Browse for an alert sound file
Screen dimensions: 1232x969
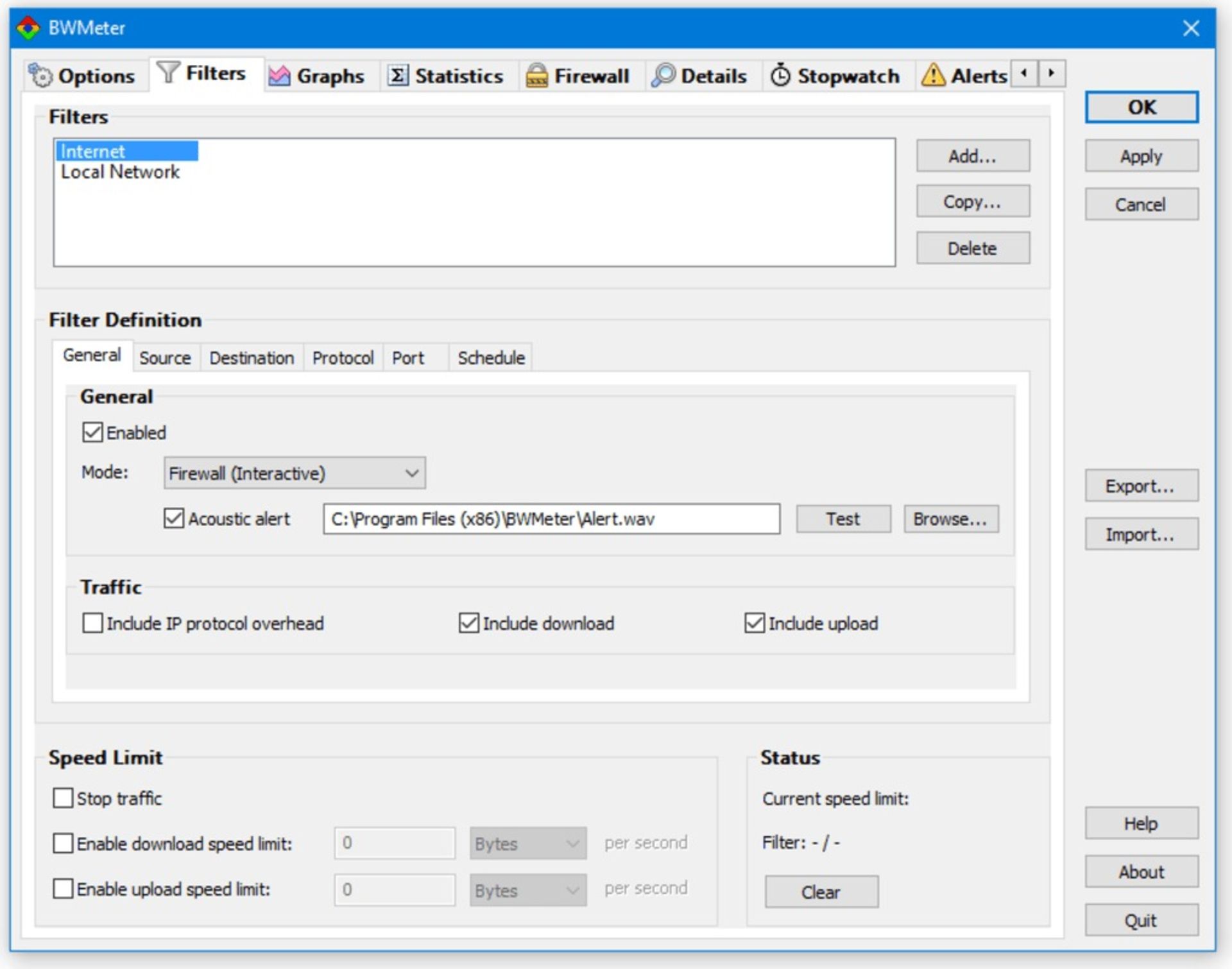tap(951, 519)
